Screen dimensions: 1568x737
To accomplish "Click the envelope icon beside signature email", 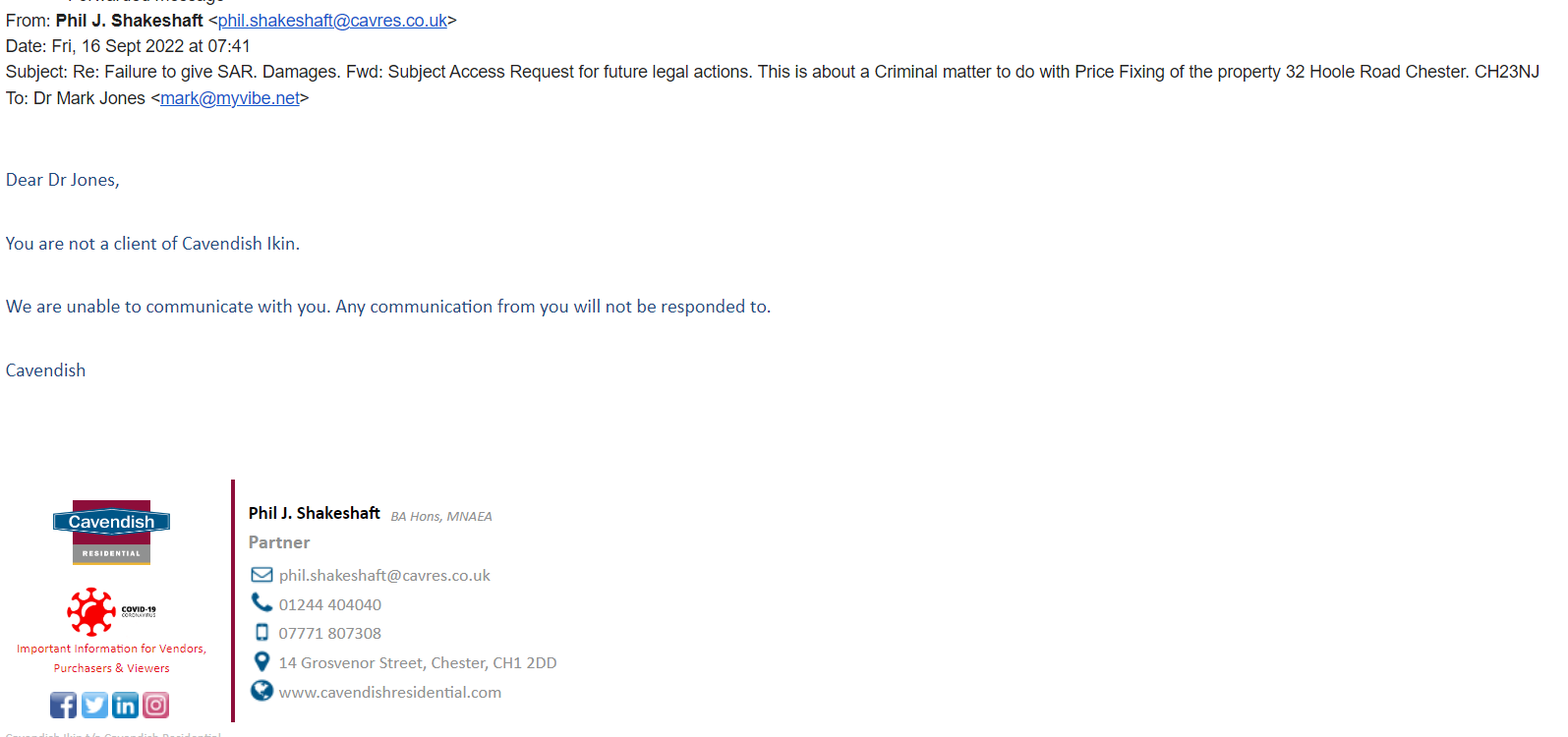I will (261, 575).
